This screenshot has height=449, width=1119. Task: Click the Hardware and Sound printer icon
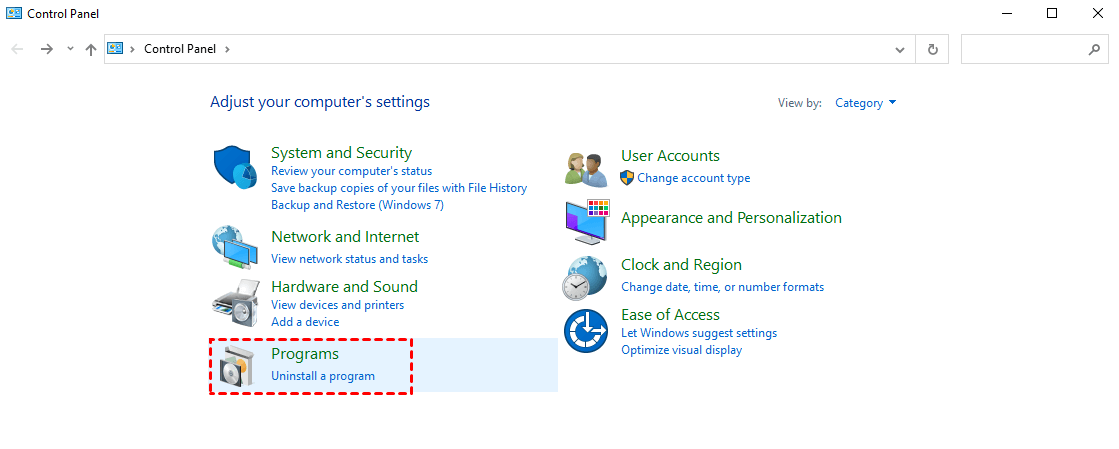tap(236, 299)
